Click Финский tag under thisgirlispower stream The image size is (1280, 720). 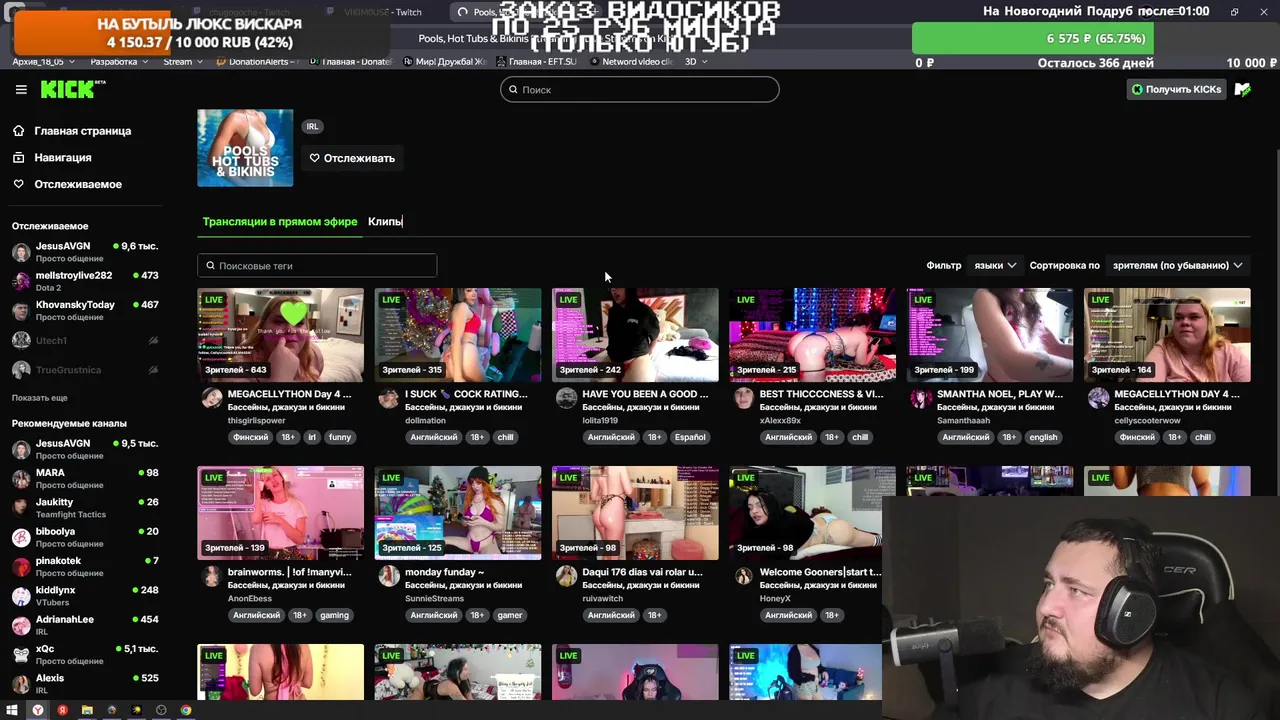click(250, 437)
